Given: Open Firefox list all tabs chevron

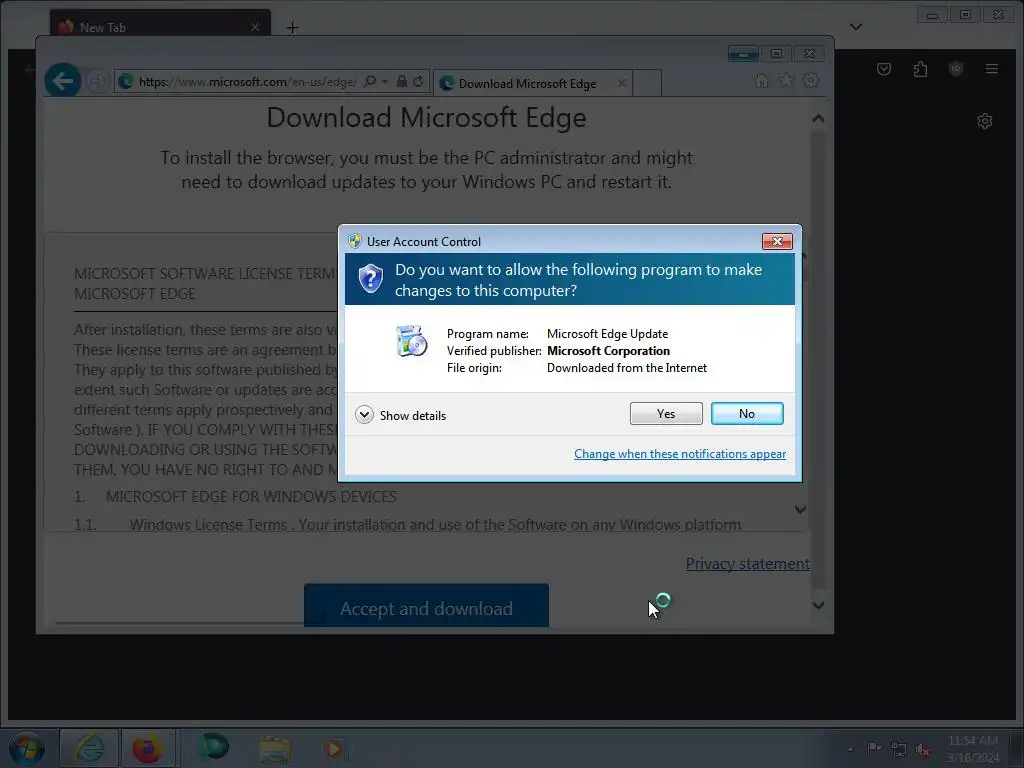Looking at the screenshot, I should point(856,27).
